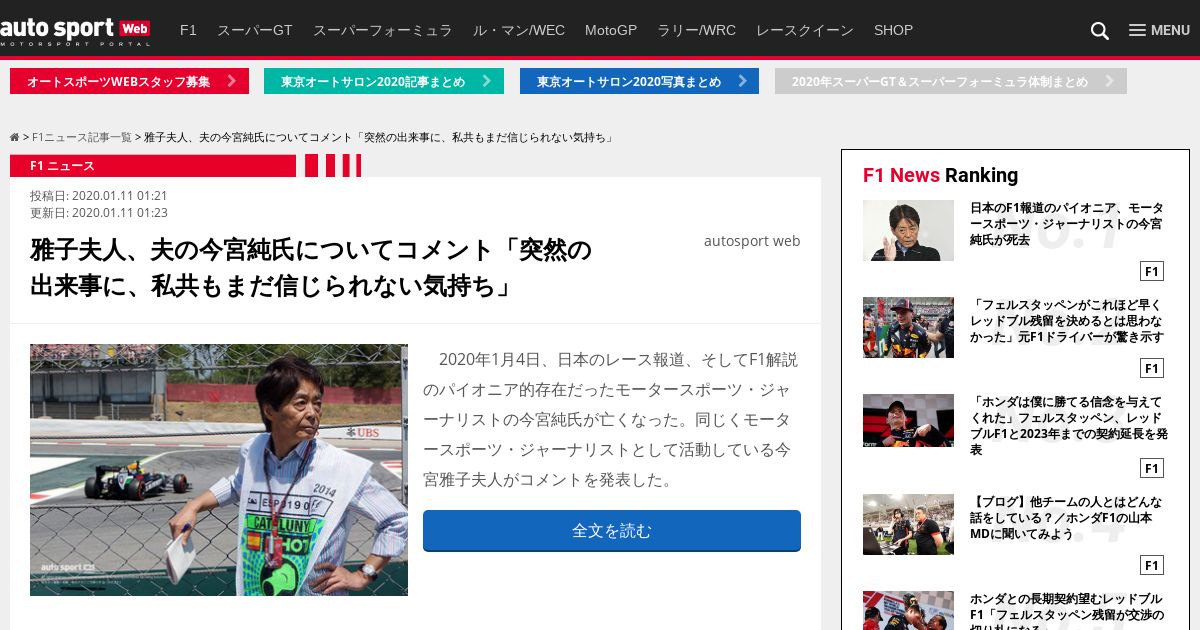
Task: Open ranking article ホンダは僕に勝てる信念を与えて
Action: click(x=1069, y=425)
